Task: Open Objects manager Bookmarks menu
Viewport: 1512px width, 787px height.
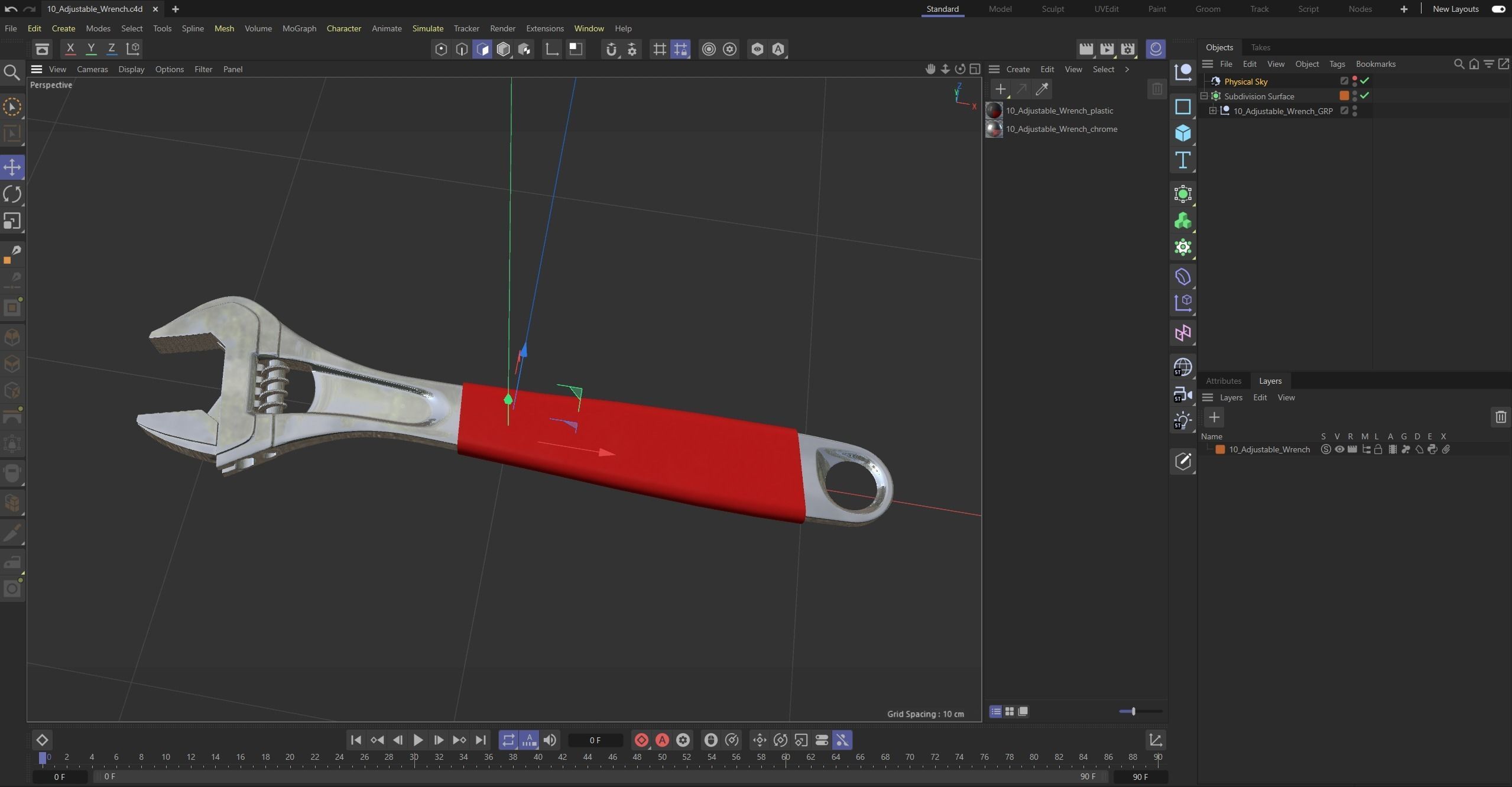Action: [1375, 64]
